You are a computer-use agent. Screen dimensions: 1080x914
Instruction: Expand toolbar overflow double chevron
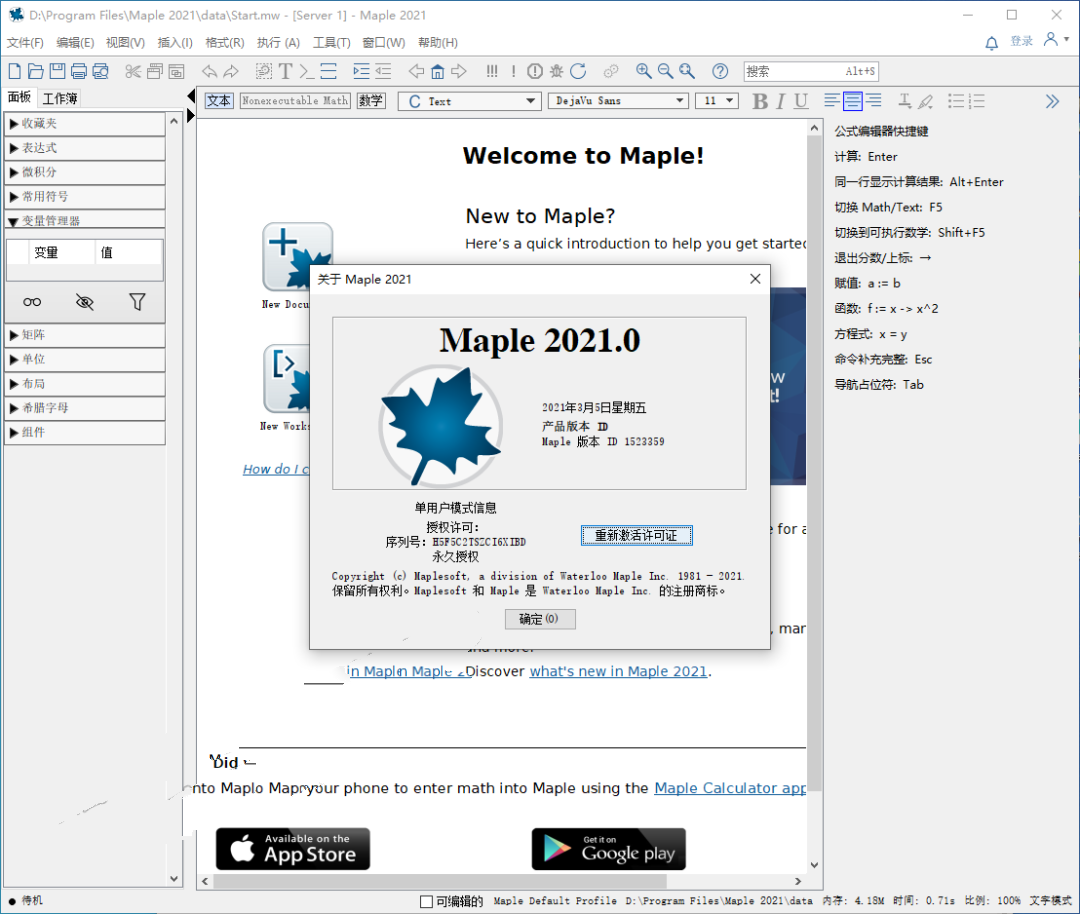click(1052, 101)
